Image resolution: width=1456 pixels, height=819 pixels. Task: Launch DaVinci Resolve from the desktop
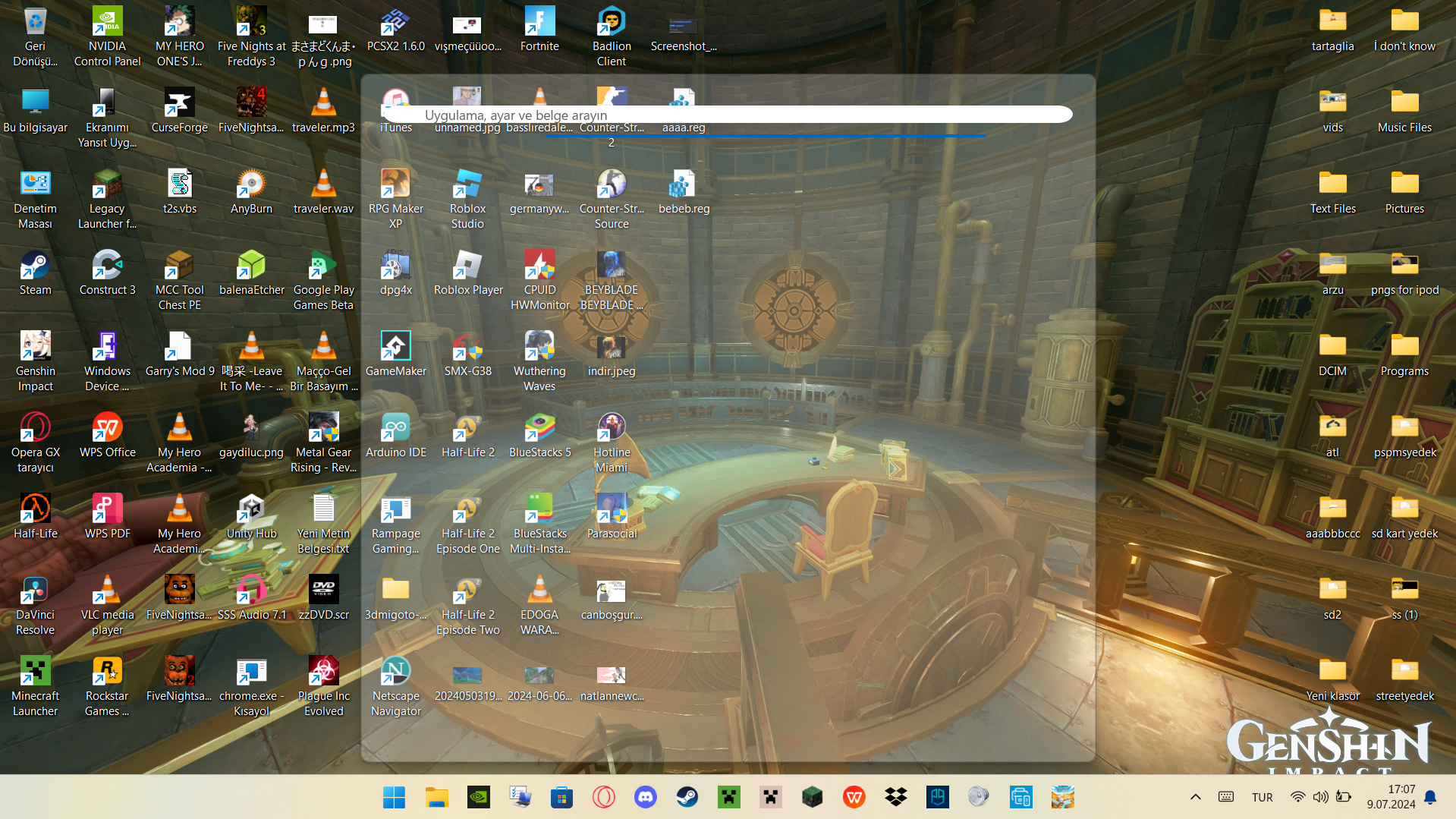point(35,605)
